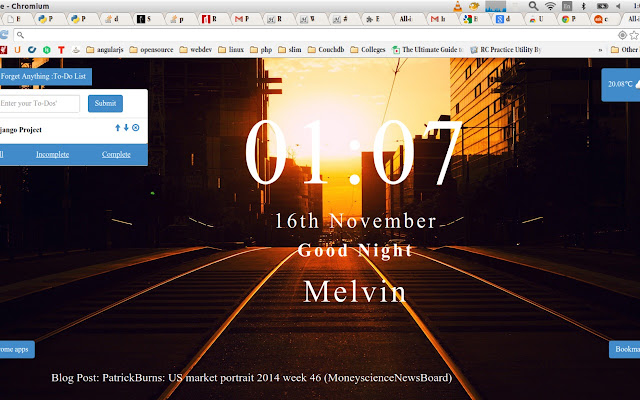Switch to the Stack Overflow 'p' tab
Image resolution: width=640 pixels, height=400 pixels.
[x=181, y=19]
